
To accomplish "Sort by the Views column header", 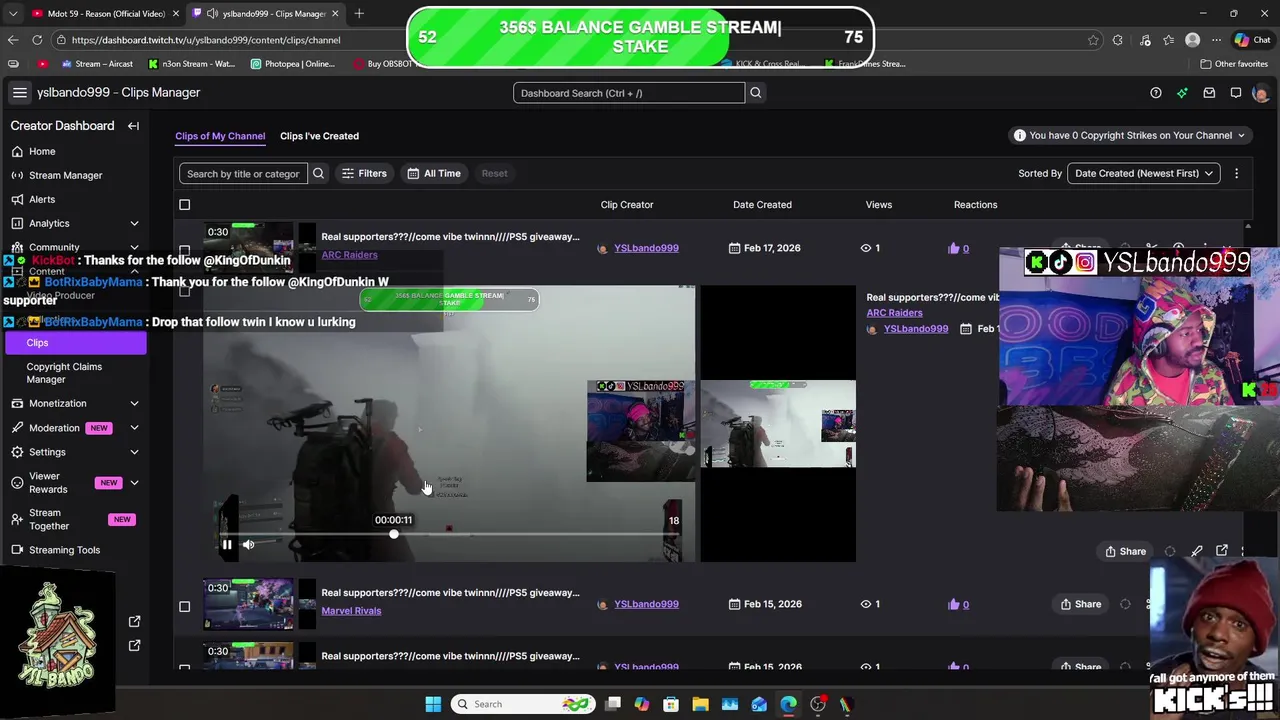I will pyautogui.click(x=878, y=205).
